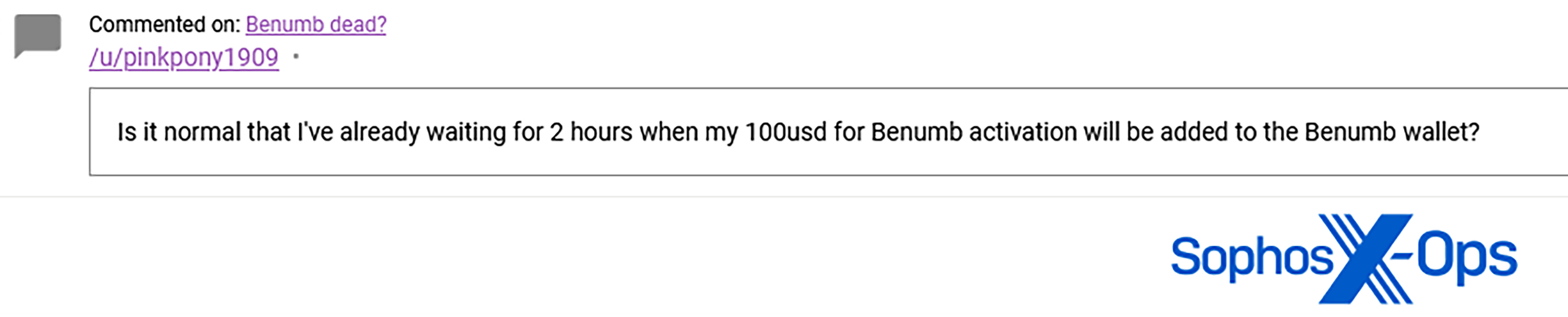This screenshot has width=1568, height=317.
Task: Click the large X emblem in the logo
Action: click(x=1365, y=259)
